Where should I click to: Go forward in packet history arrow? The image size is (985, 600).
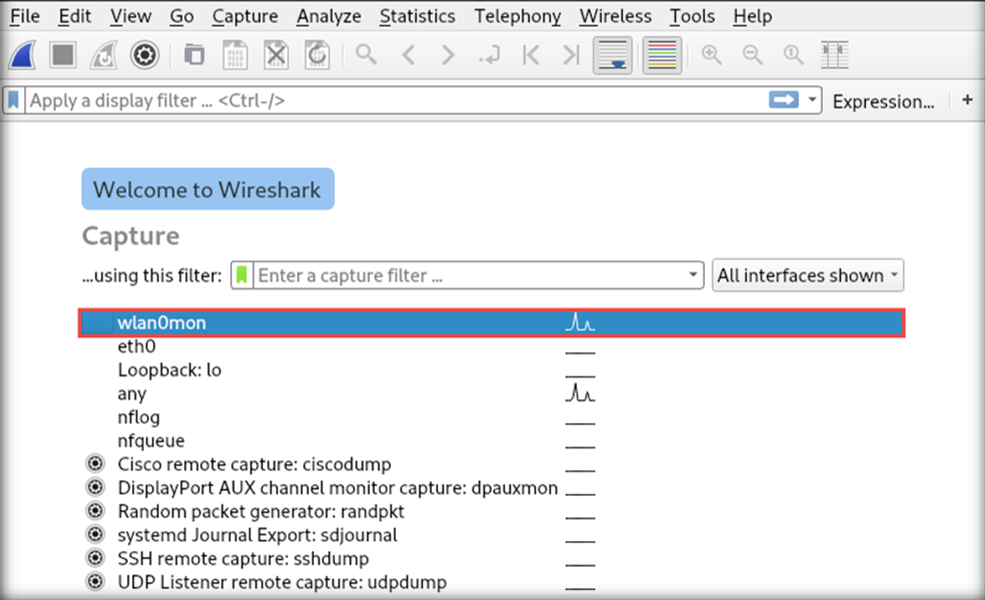click(x=448, y=55)
